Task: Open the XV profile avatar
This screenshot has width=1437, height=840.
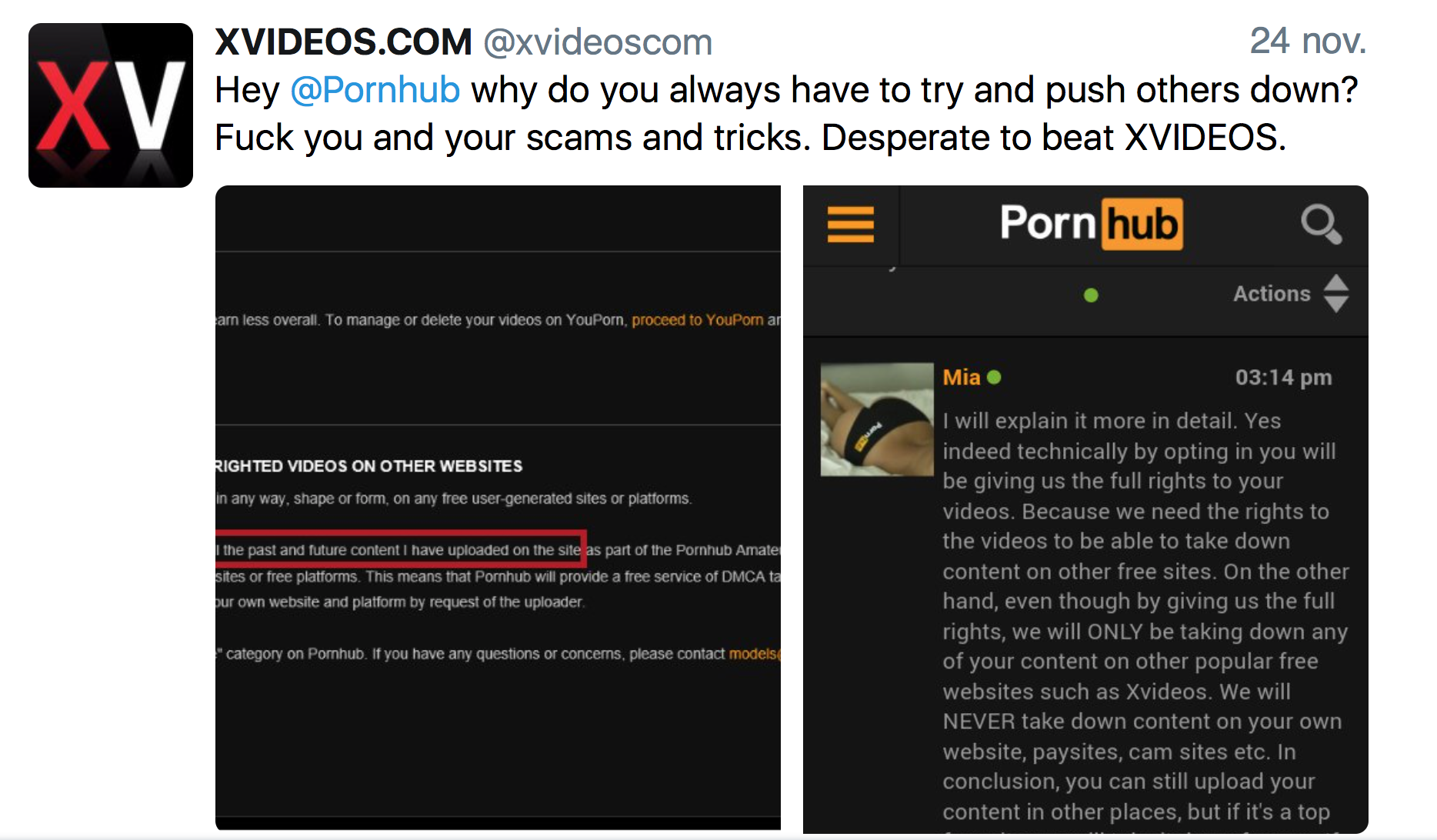Action: click(x=111, y=105)
